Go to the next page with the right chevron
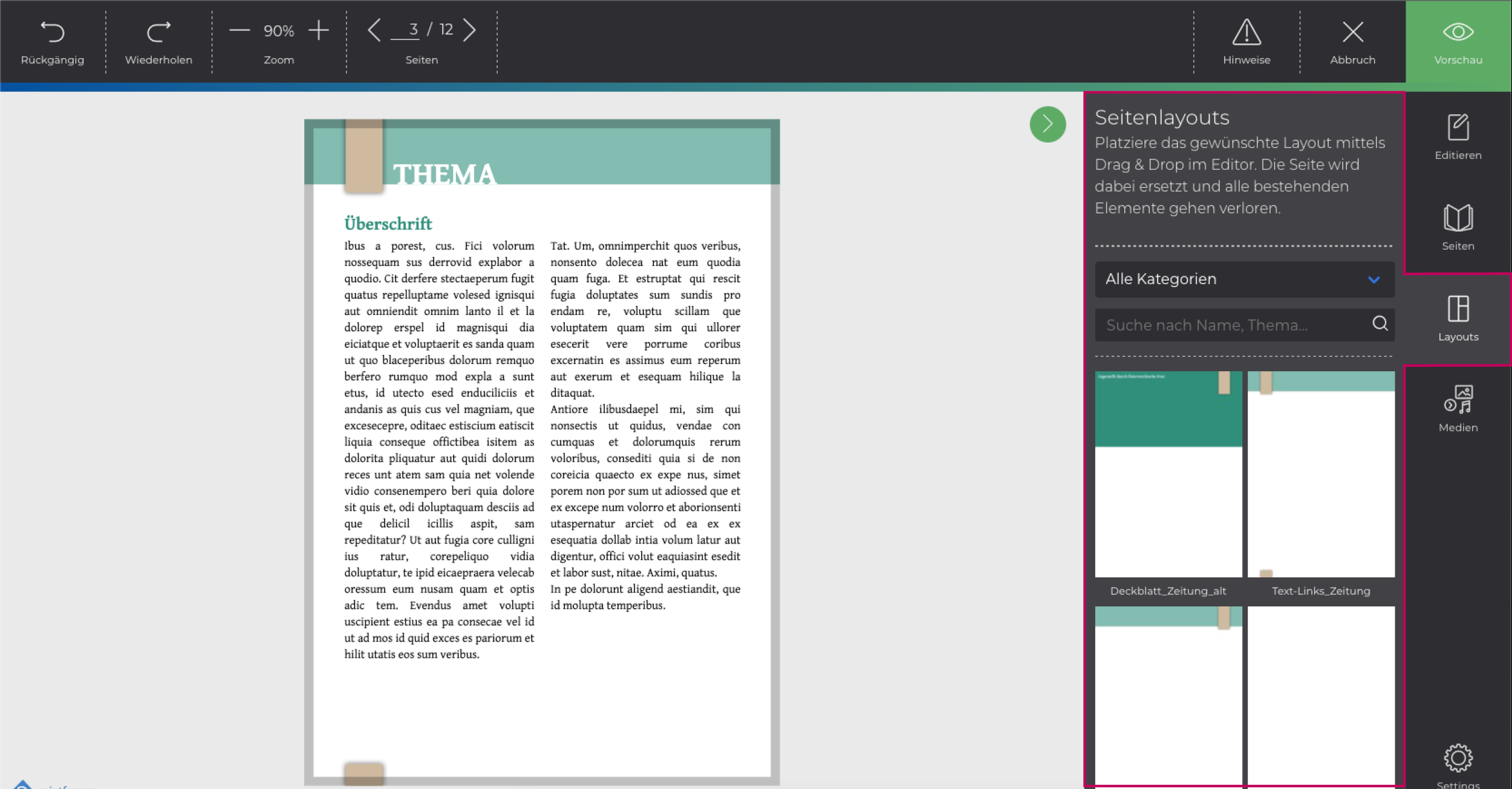1512x789 pixels. coord(470,30)
